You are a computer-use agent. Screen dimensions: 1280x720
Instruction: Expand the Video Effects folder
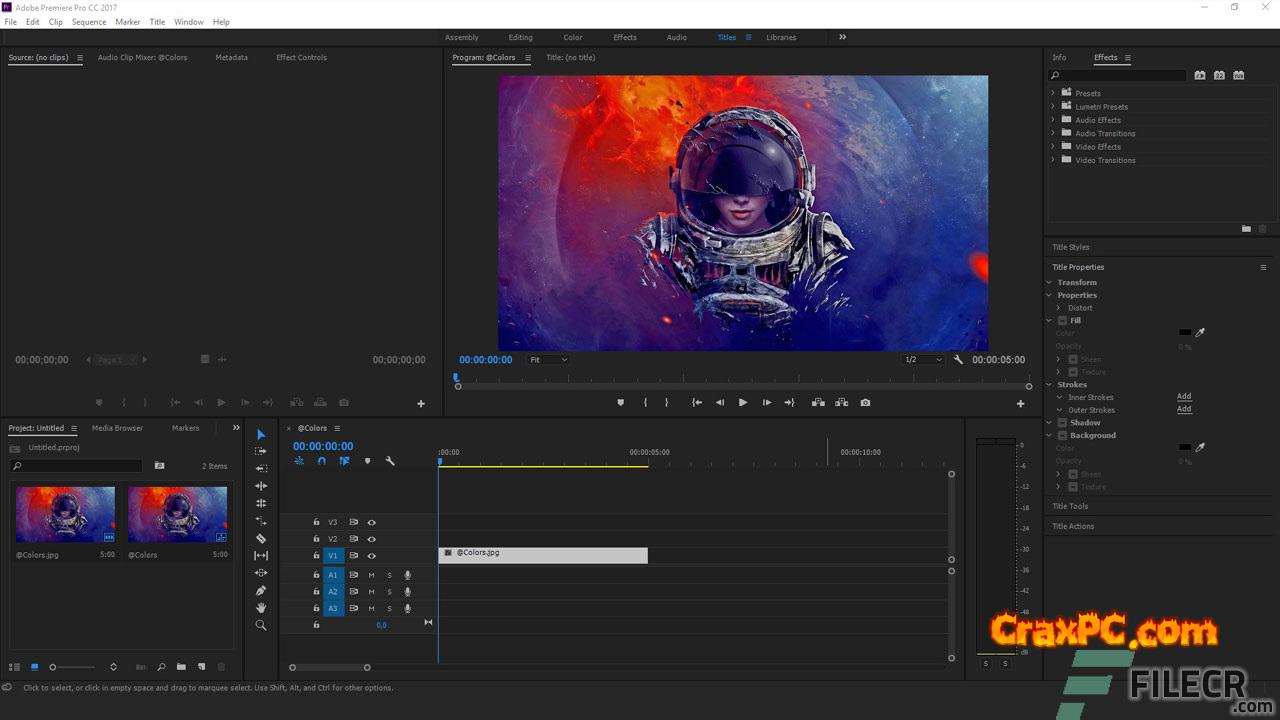click(x=1053, y=147)
